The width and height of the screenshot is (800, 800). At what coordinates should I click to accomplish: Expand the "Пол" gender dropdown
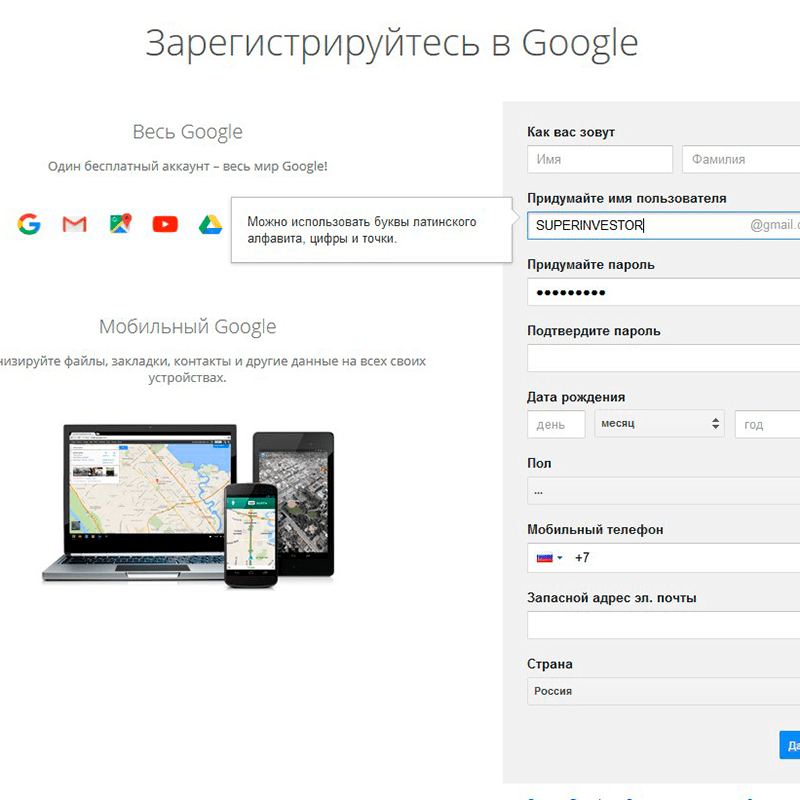click(663, 491)
